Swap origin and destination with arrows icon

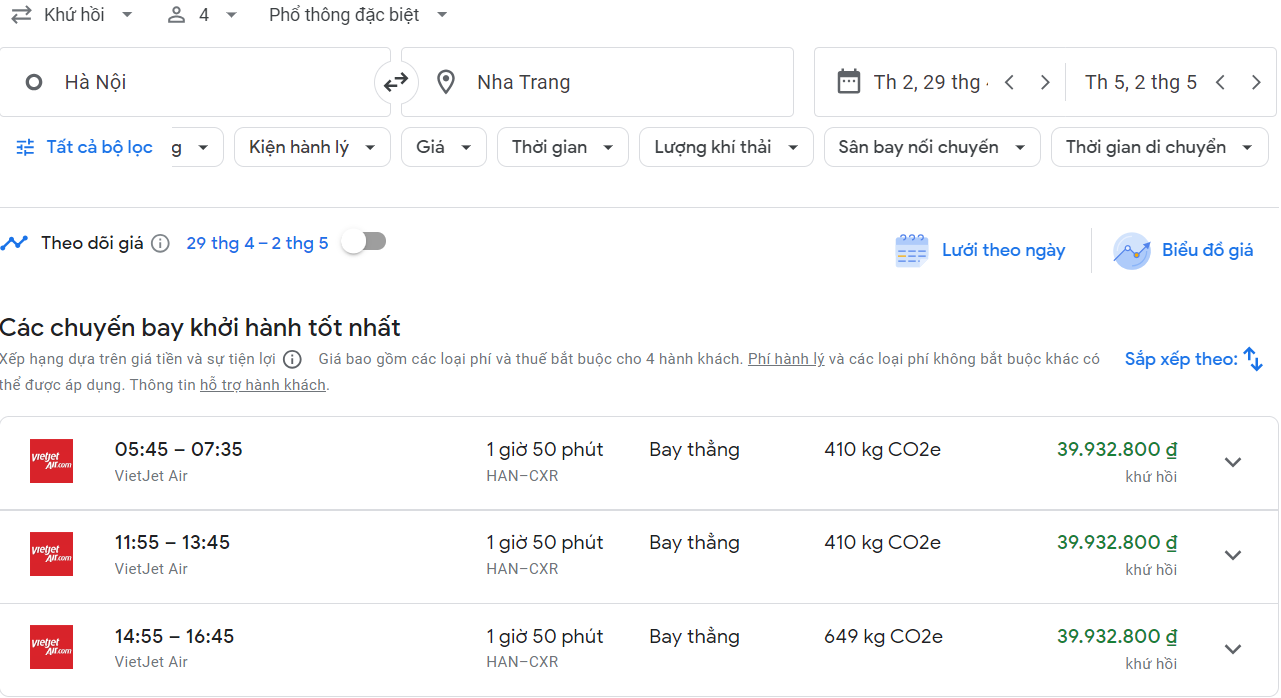pyautogui.click(x=396, y=82)
